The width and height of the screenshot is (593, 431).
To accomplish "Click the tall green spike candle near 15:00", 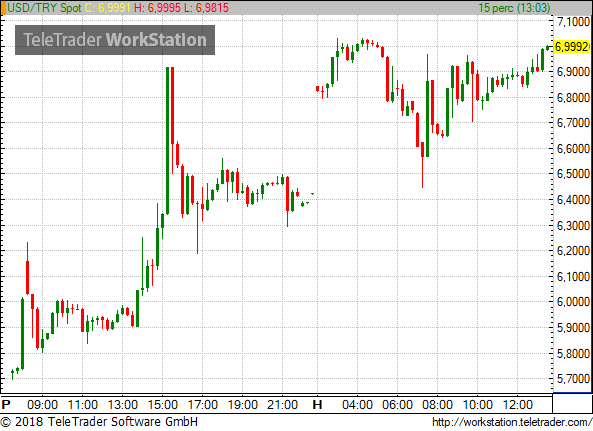I will tap(168, 141).
